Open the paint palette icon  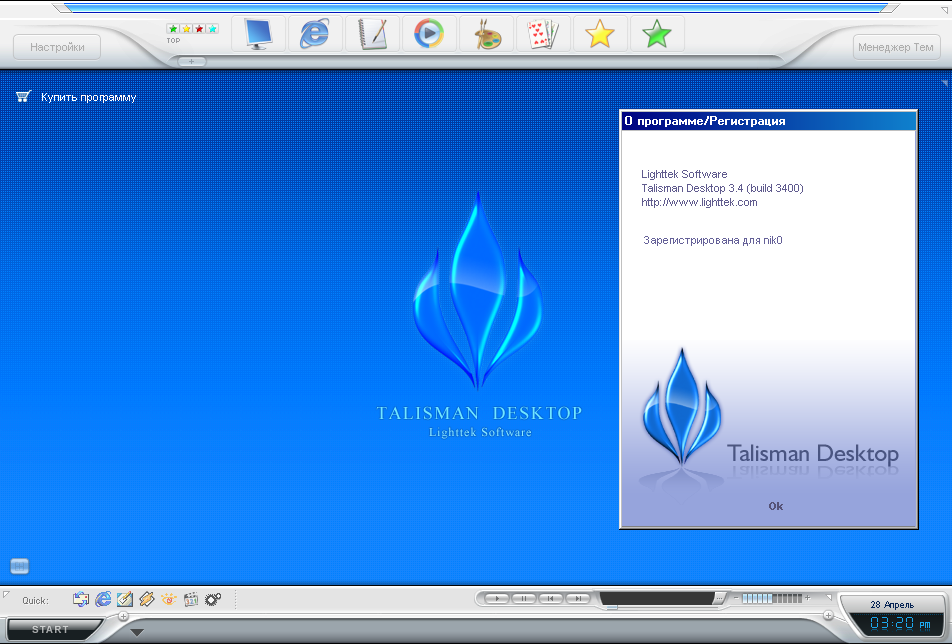click(487, 34)
